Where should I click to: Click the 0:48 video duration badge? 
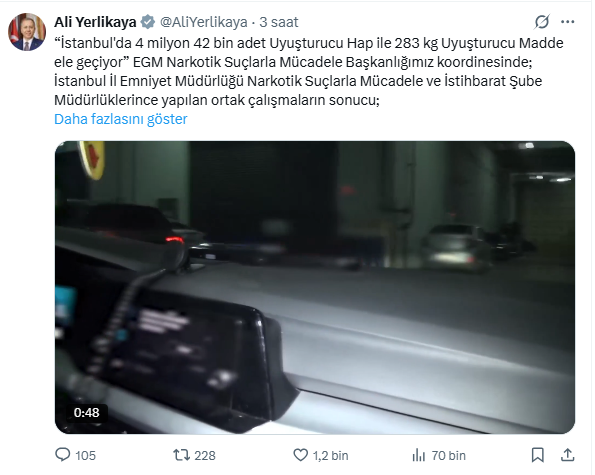coord(87,412)
